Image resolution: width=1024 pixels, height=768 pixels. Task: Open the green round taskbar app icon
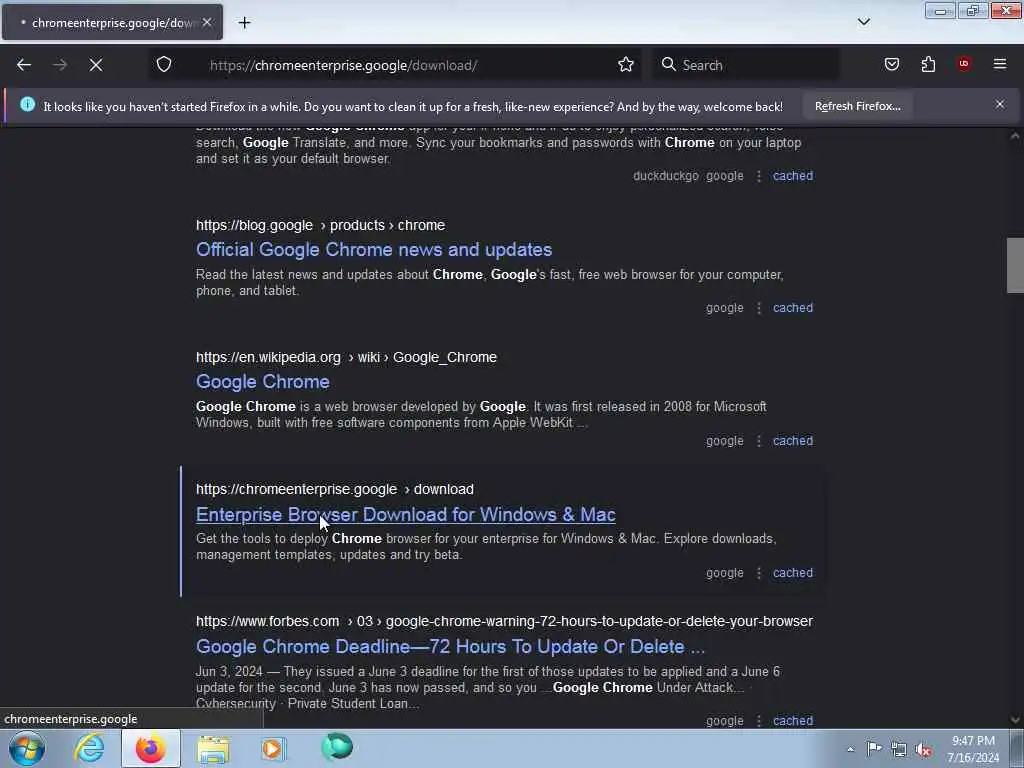[x=337, y=747]
